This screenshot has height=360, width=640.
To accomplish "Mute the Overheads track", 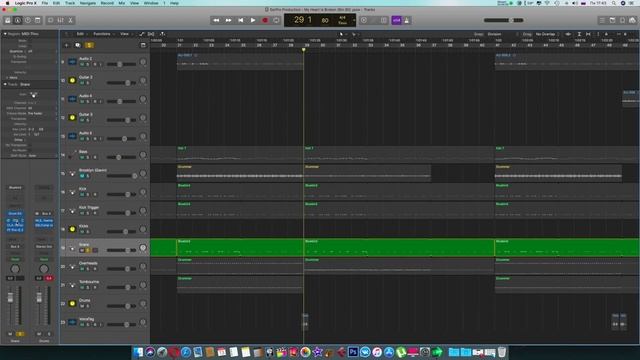I will pyautogui.click(x=82, y=269).
